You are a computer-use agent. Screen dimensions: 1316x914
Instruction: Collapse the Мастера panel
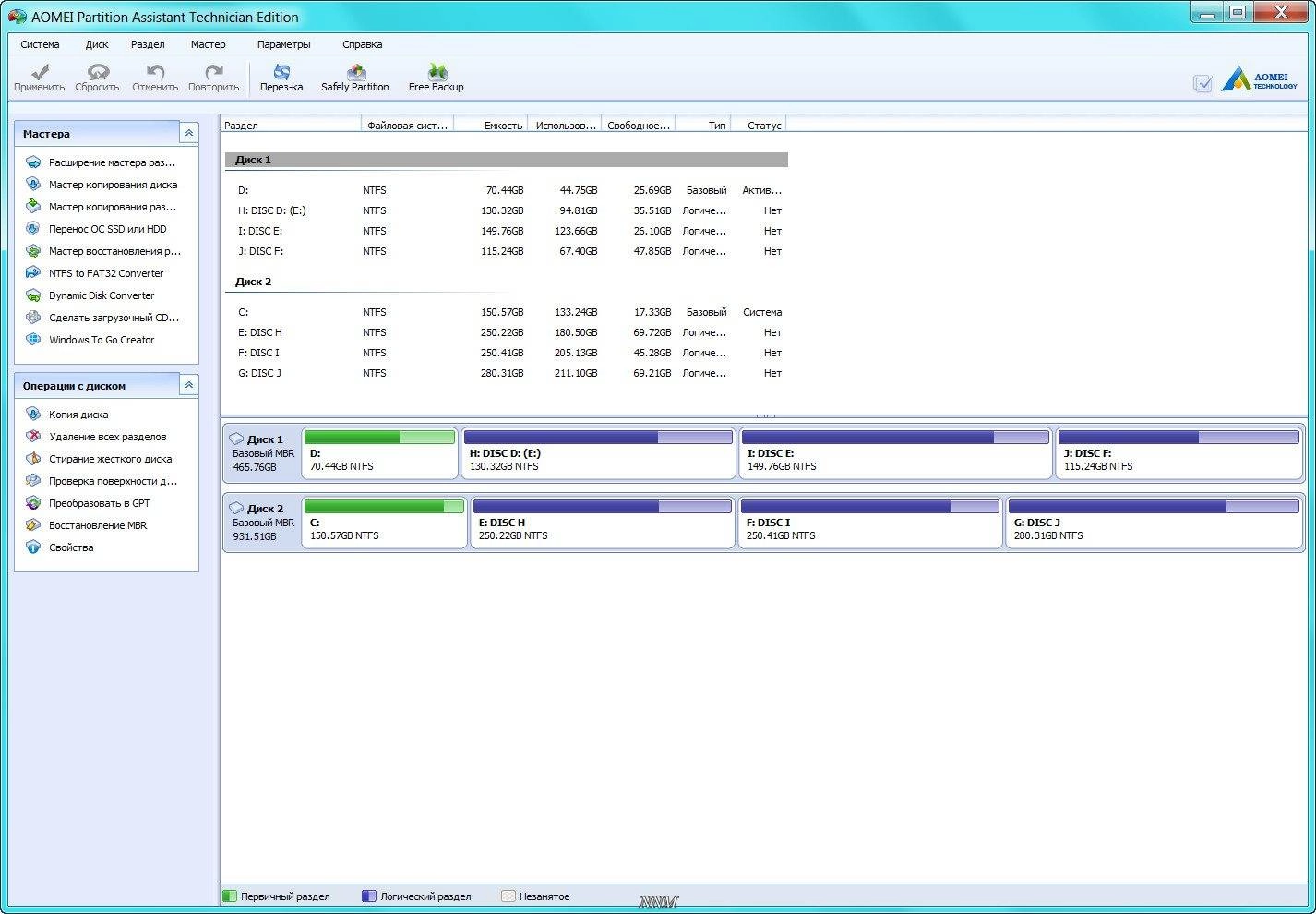pos(189,133)
